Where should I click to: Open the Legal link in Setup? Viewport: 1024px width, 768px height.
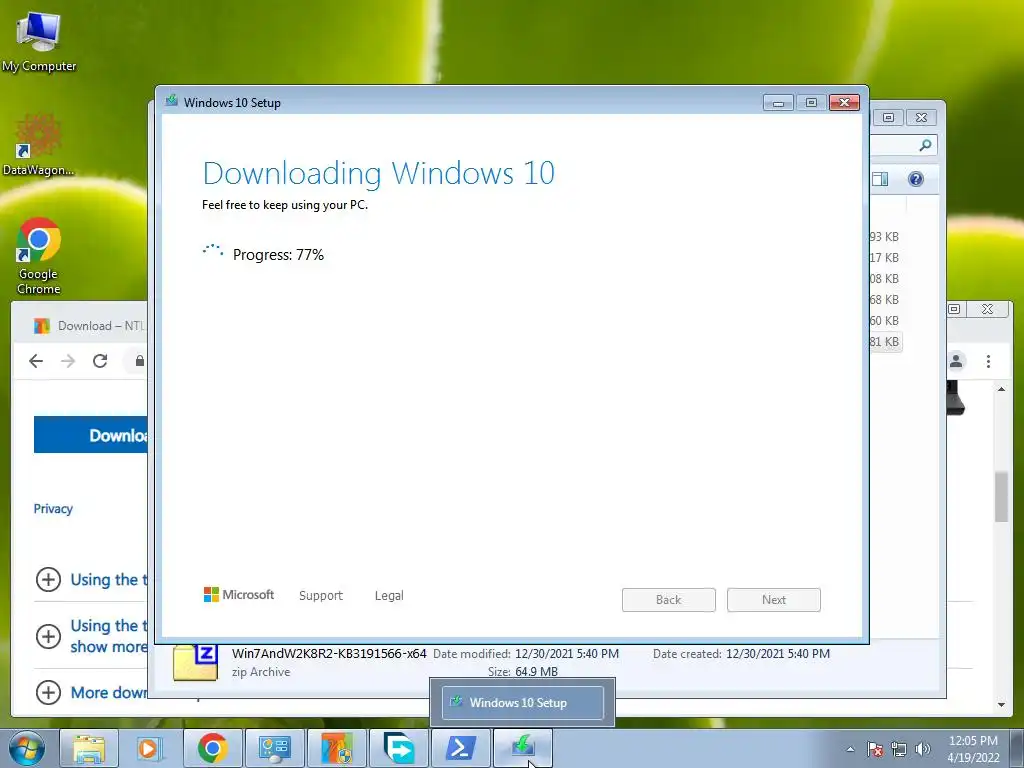389,596
